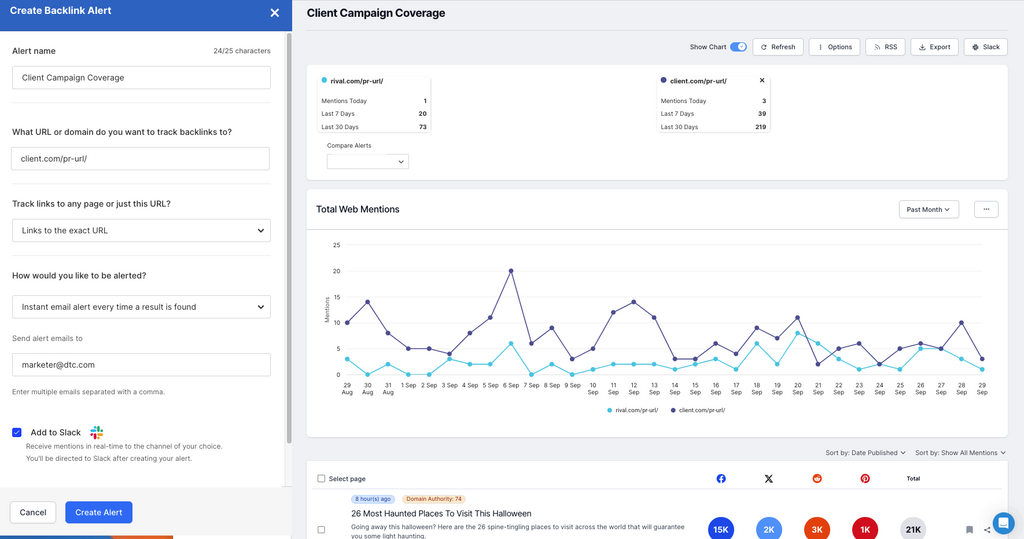
Task: Uncheck the Add to Slack checkbox
Action: 17,432
